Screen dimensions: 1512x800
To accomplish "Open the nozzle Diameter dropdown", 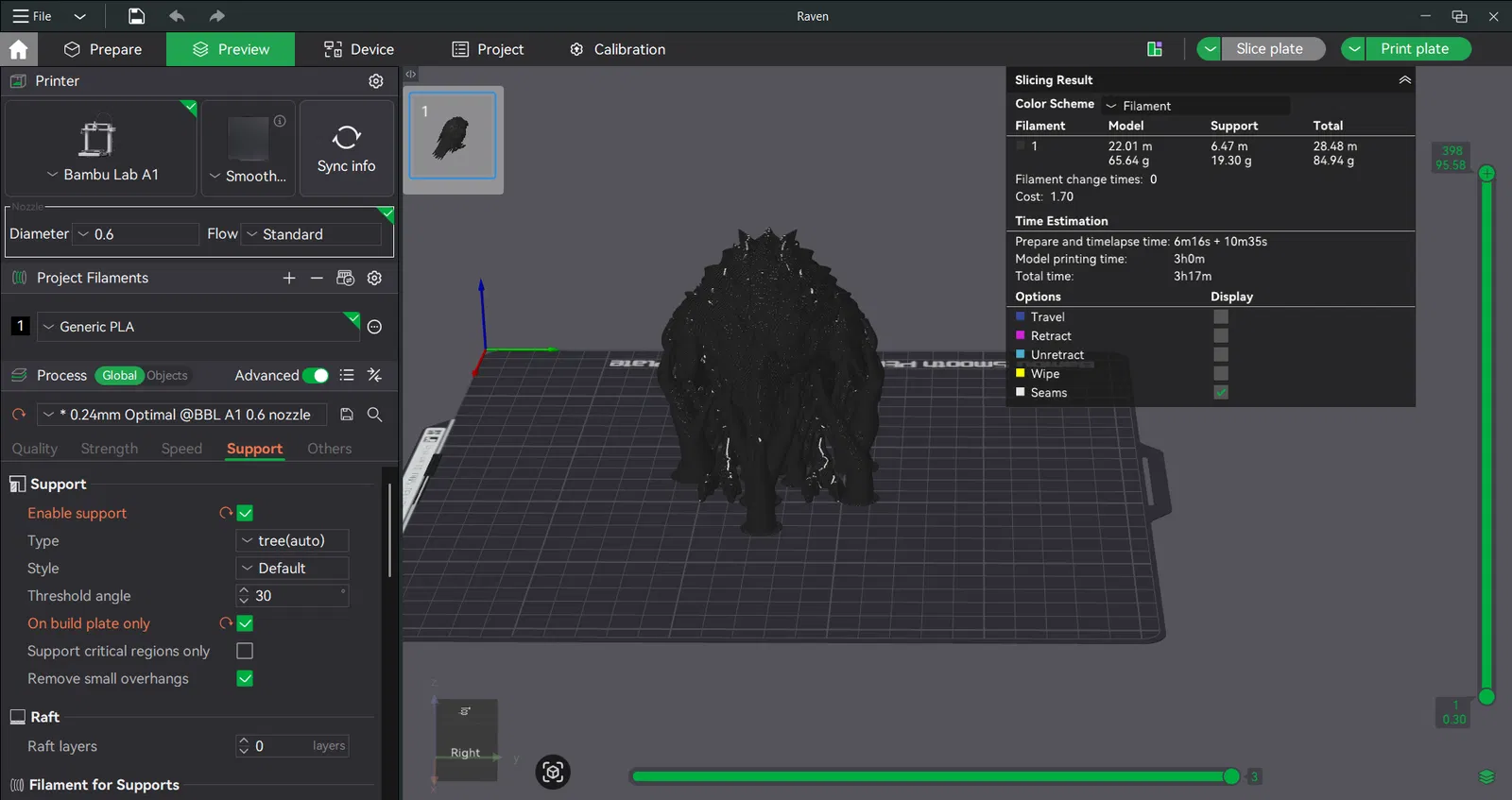I will [136, 234].
